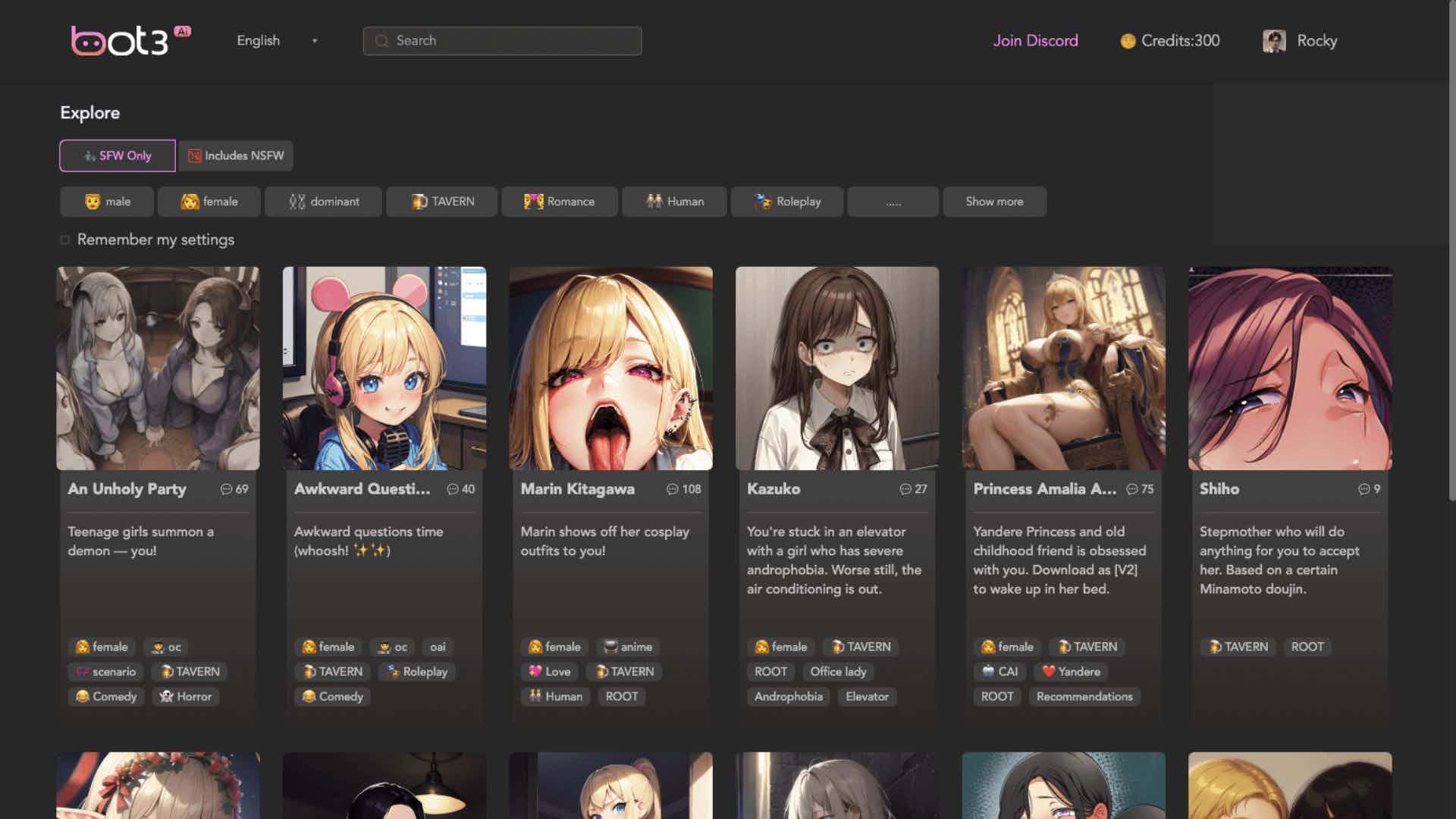Open the Join Discord link
Screen dimensions: 1456x819
tap(1035, 41)
